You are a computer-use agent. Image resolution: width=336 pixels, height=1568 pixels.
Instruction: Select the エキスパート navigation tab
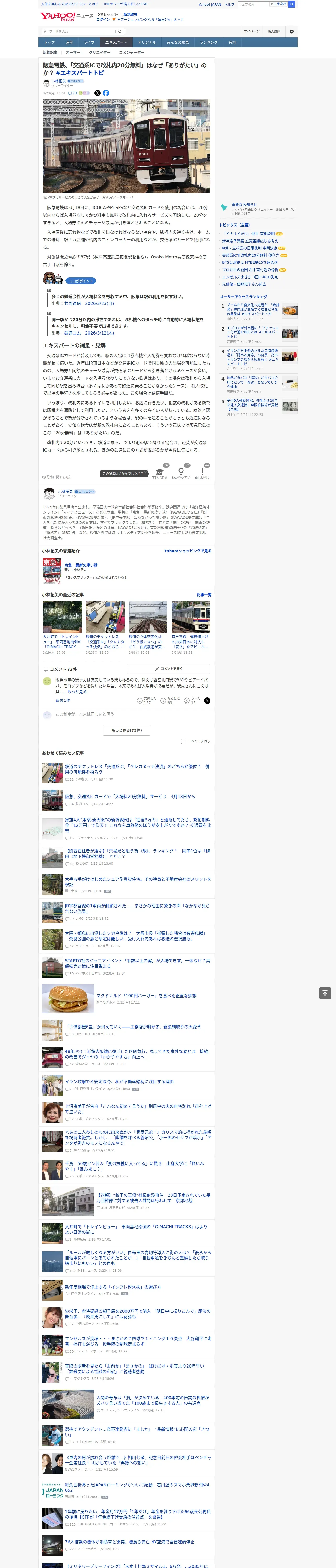tap(116, 43)
